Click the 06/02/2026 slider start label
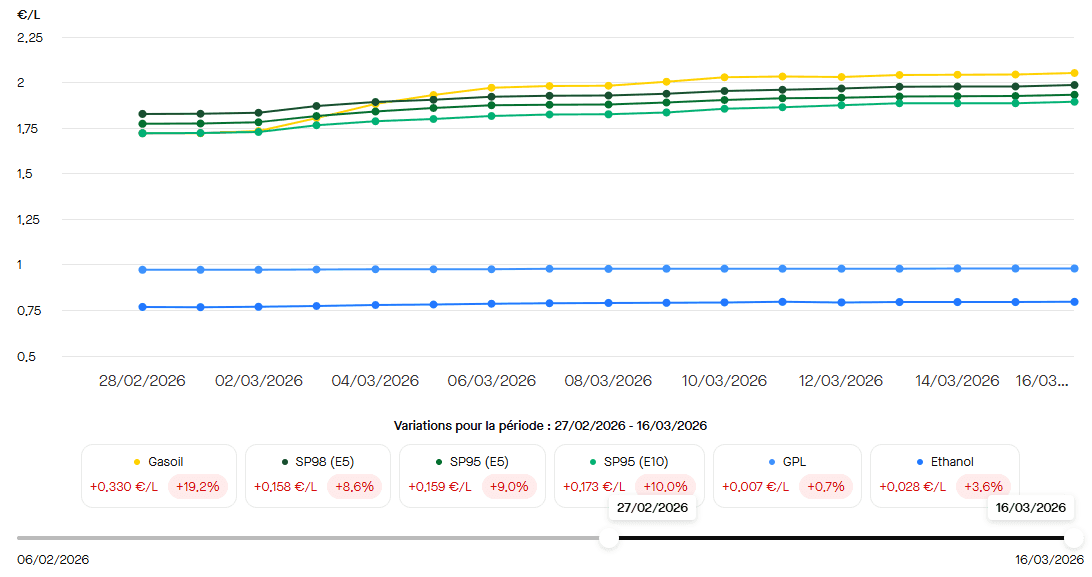Image resolution: width=1092 pixels, height=577 pixels. pos(53,560)
